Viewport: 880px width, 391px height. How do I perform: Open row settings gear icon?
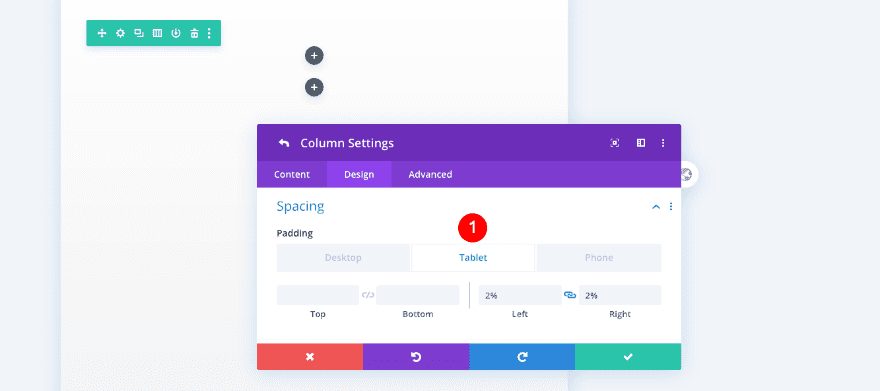[x=120, y=33]
